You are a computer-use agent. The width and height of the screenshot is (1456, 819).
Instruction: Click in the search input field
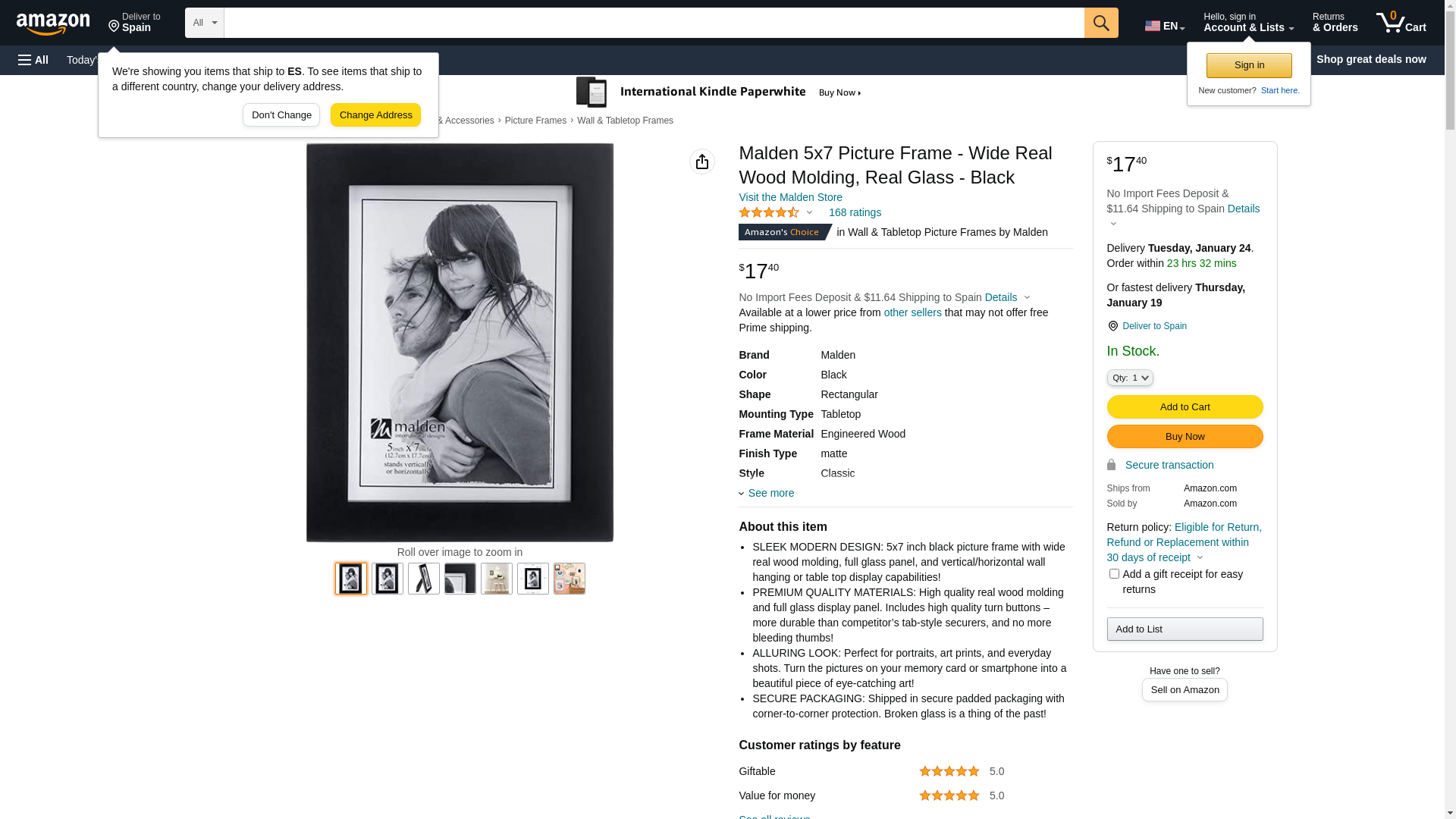[x=654, y=23]
